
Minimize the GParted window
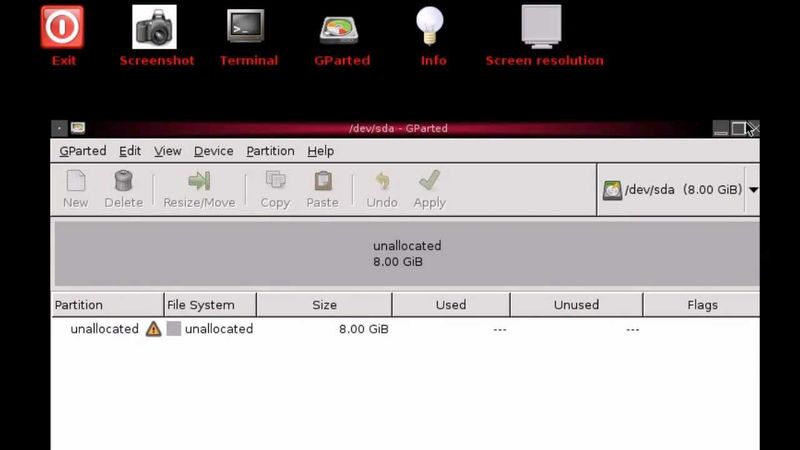click(x=720, y=128)
